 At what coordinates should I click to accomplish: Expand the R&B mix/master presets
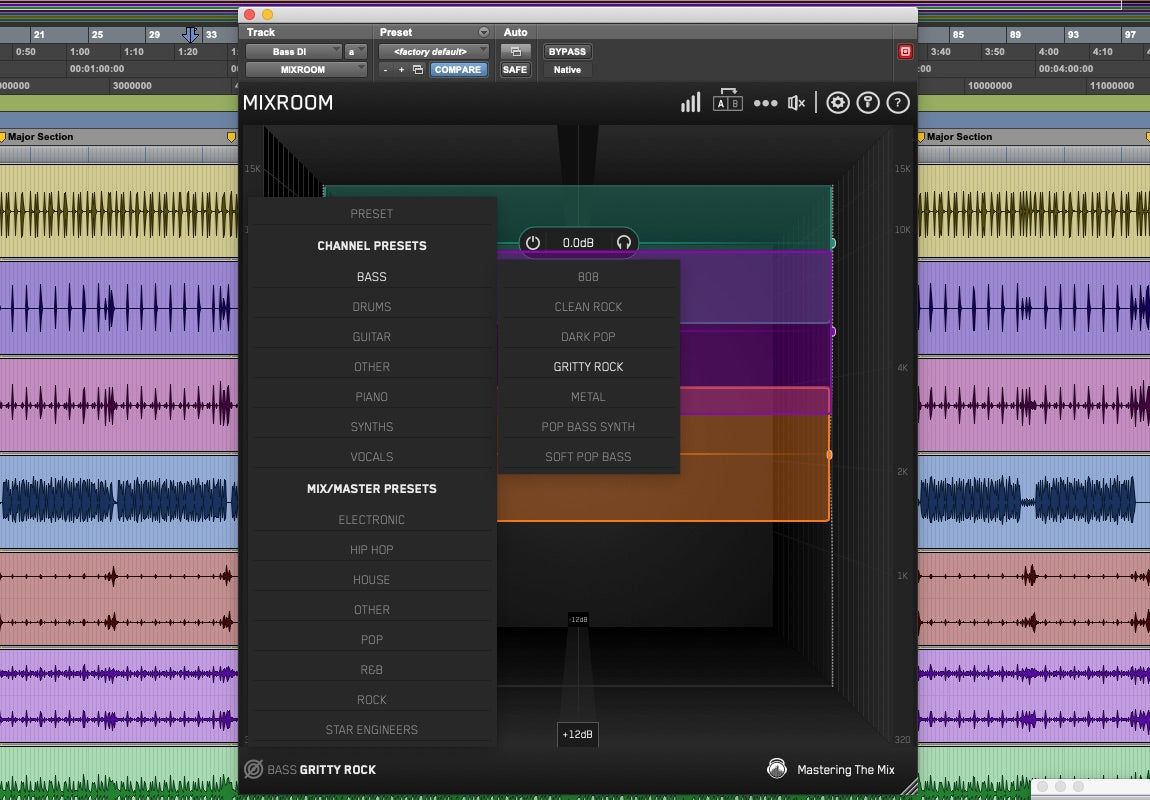pyautogui.click(x=372, y=670)
